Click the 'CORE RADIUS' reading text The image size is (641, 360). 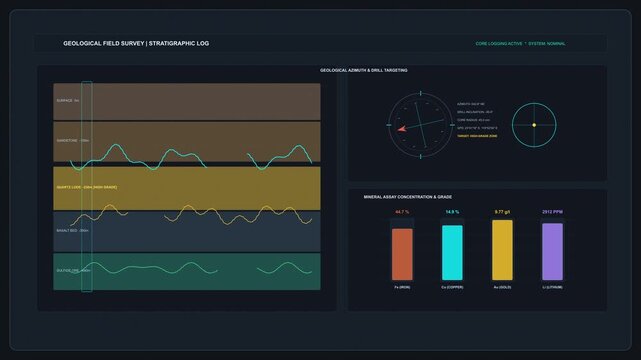coord(473,120)
